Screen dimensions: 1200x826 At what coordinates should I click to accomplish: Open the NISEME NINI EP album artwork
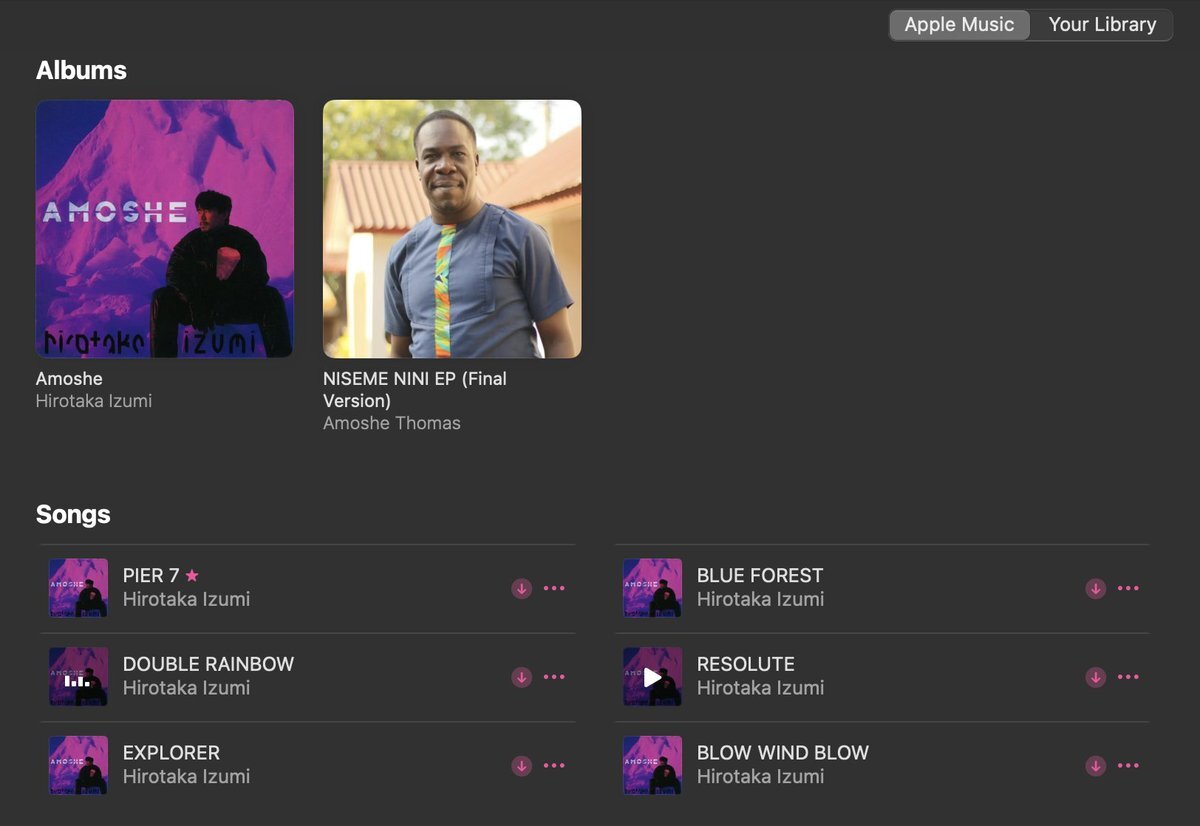pyautogui.click(x=452, y=229)
